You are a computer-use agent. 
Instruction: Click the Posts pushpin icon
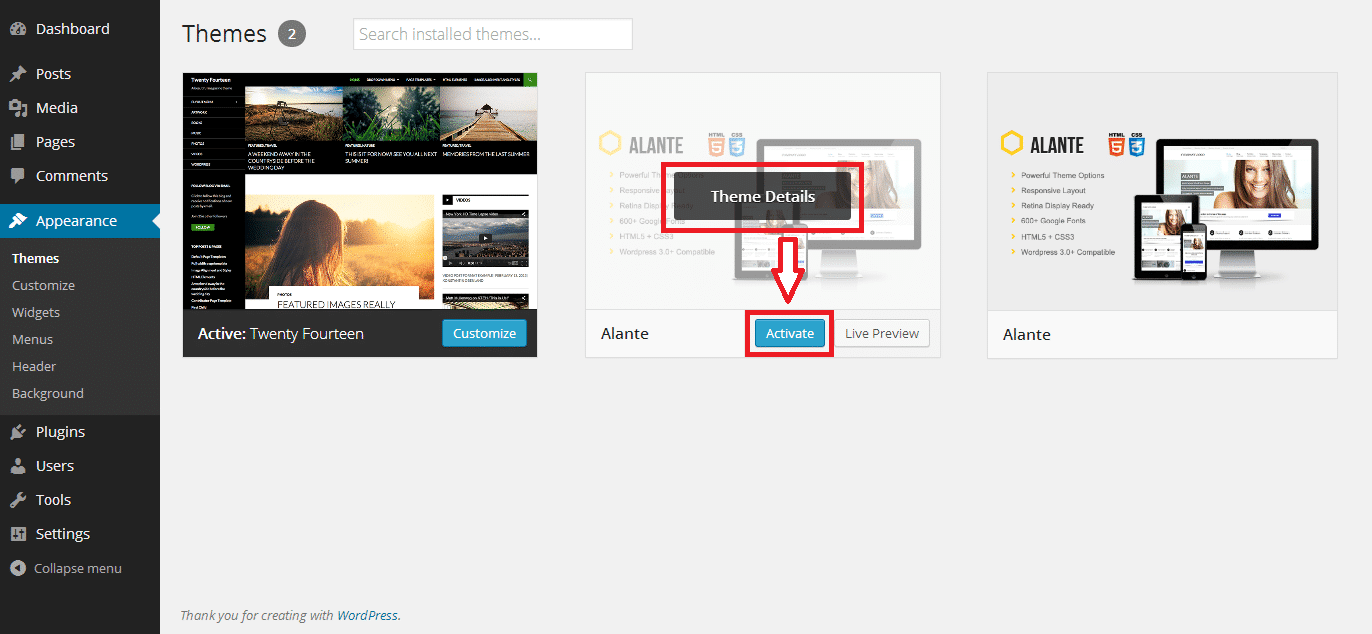tap(18, 74)
